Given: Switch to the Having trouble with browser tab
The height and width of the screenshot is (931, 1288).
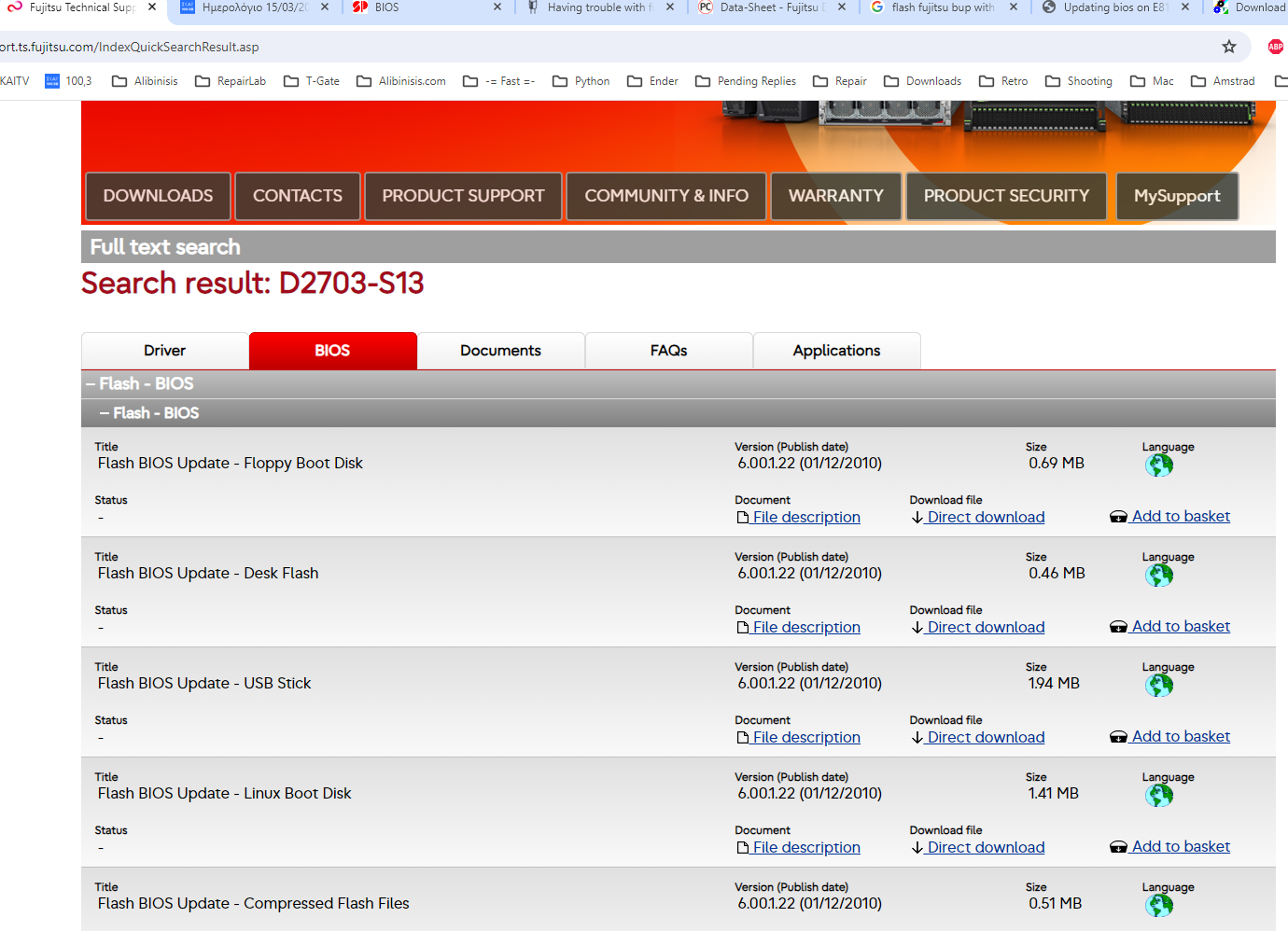Looking at the screenshot, I should 599,7.
